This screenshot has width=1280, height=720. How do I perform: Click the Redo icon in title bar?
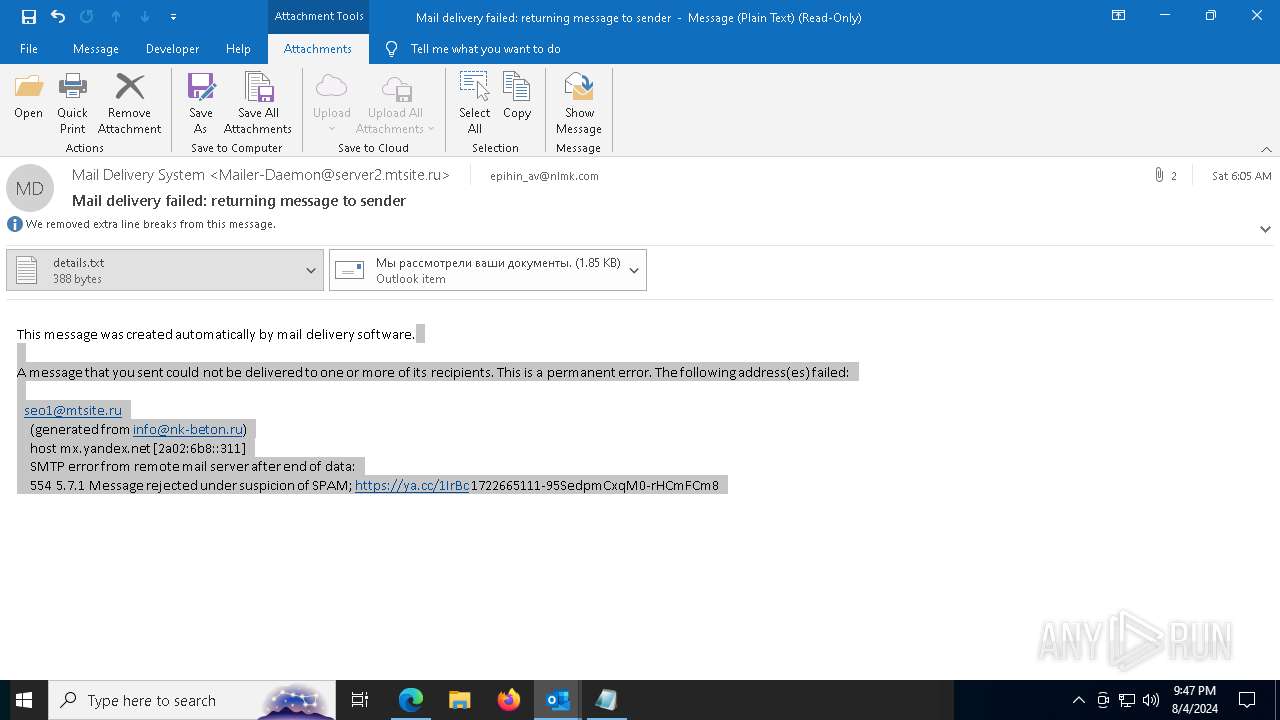click(x=87, y=17)
